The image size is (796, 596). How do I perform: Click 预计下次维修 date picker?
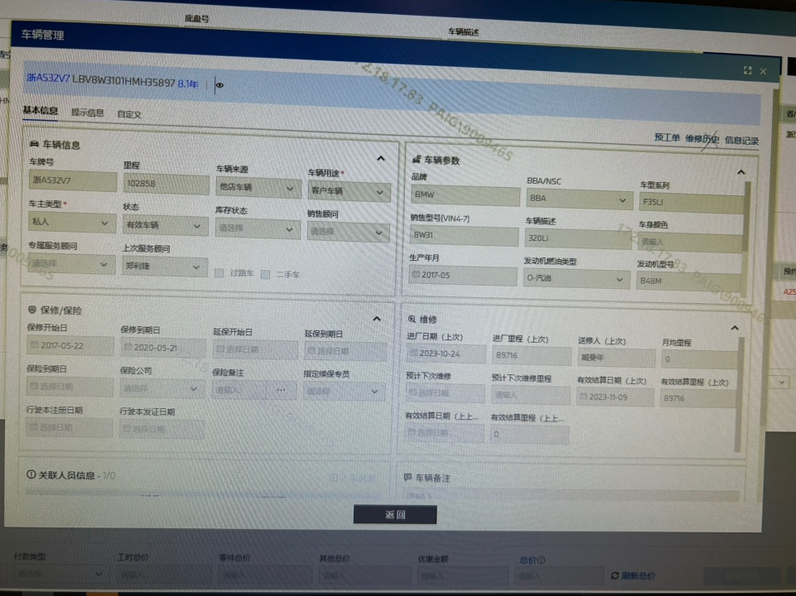(445, 393)
